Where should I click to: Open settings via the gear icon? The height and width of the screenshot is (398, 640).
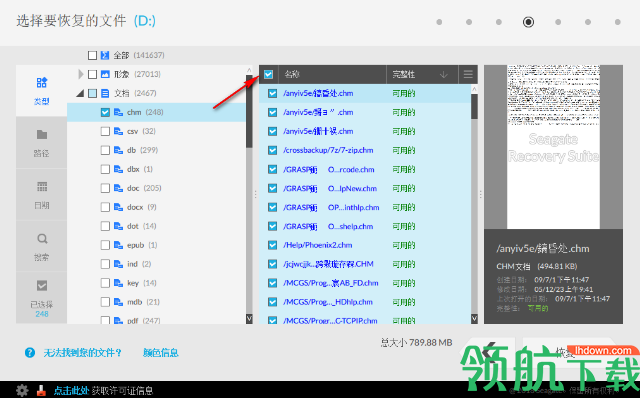(x=22, y=390)
